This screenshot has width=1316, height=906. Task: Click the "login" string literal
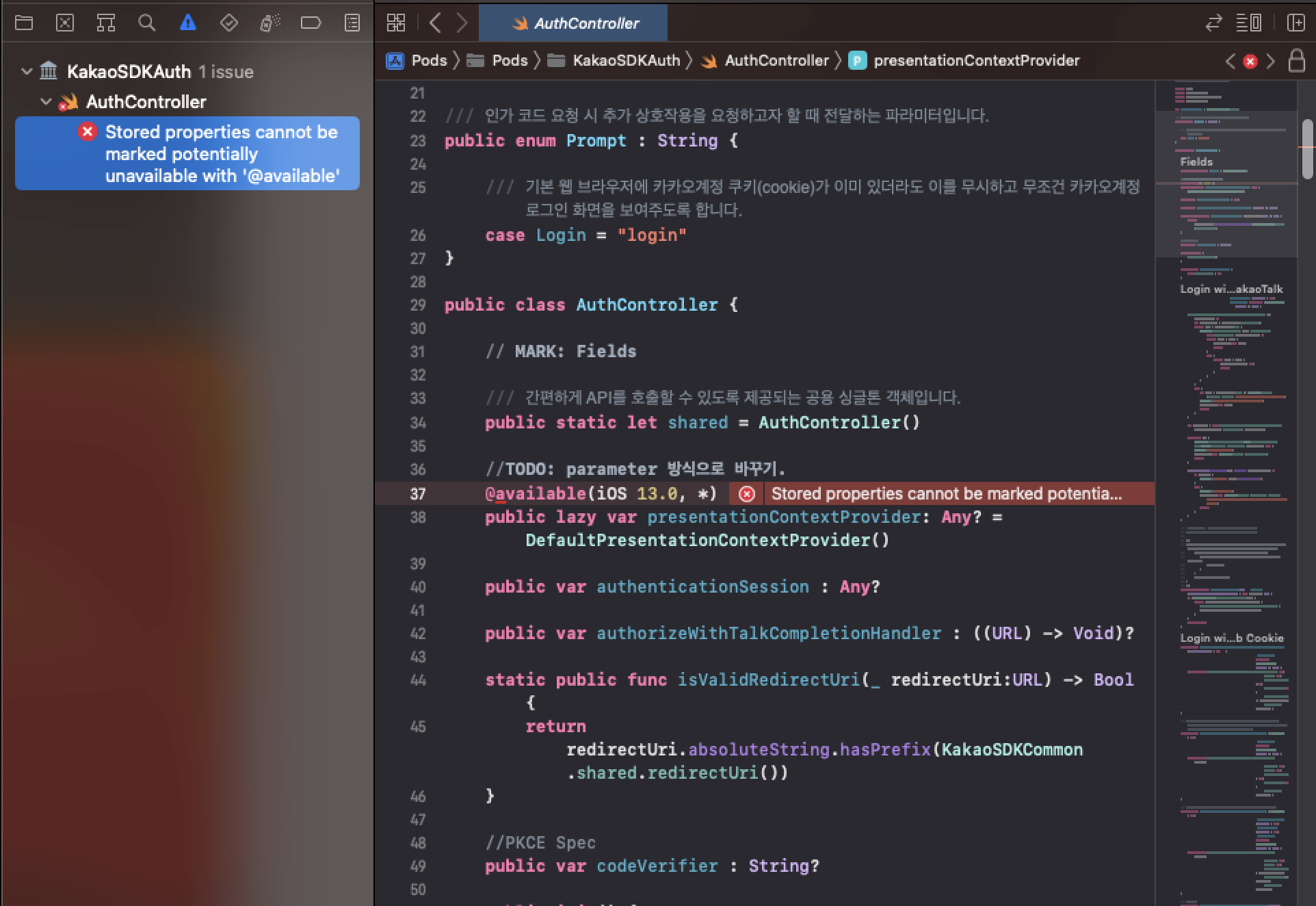(x=652, y=235)
